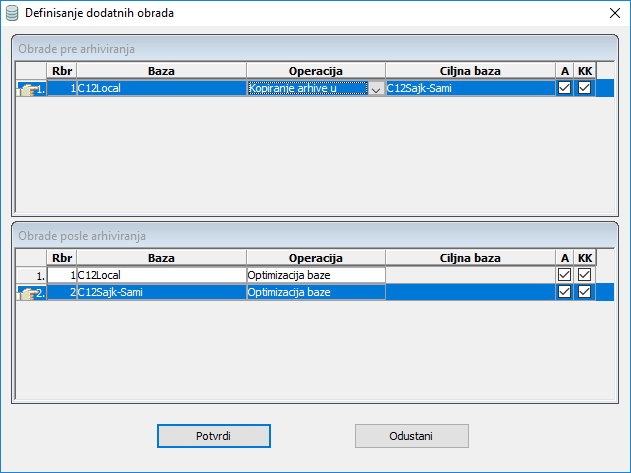Close the Definisanje dodatnih obrada dialog
Viewport: 631px width, 473px height.
click(x=613, y=13)
